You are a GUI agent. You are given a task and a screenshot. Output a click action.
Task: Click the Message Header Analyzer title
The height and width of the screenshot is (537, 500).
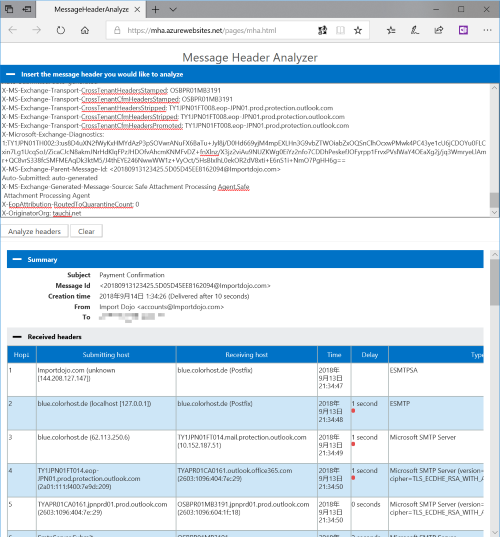click(x=250, y=58)
